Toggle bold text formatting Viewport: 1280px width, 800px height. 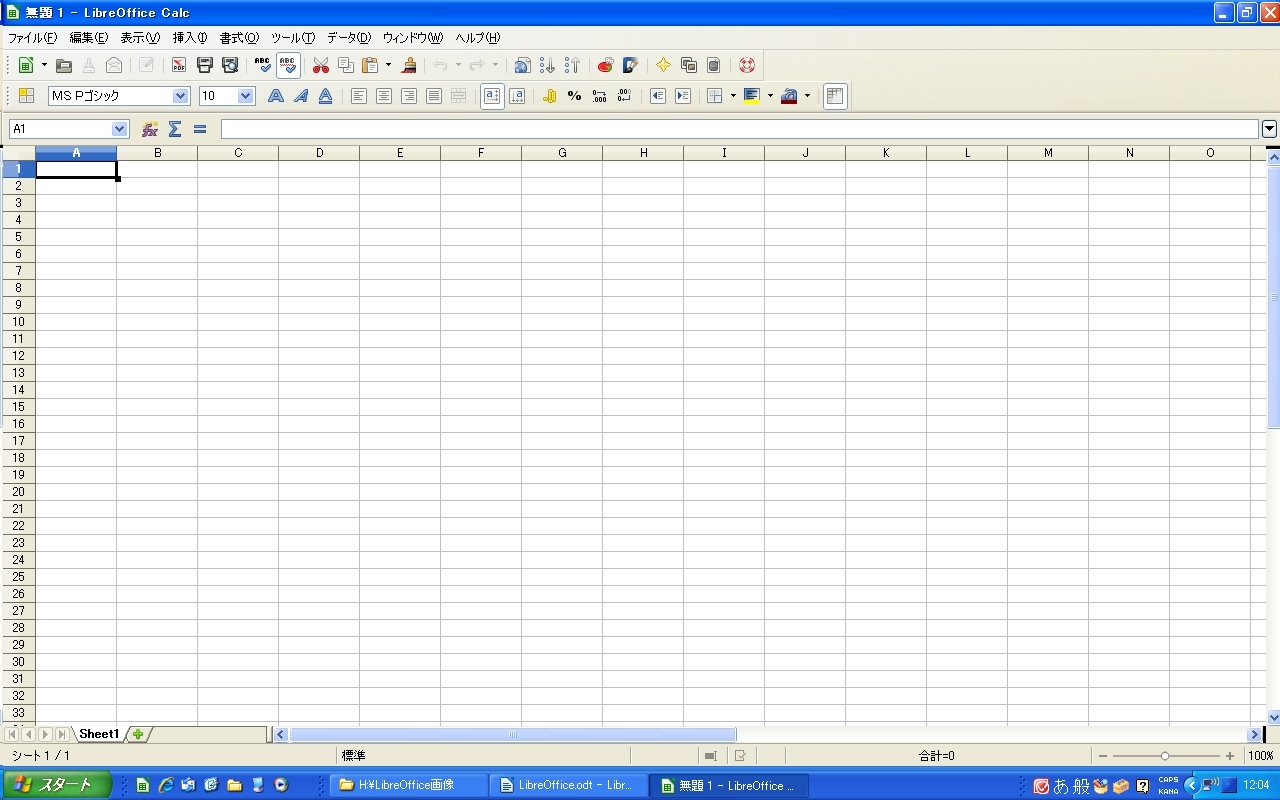(276, 96)
